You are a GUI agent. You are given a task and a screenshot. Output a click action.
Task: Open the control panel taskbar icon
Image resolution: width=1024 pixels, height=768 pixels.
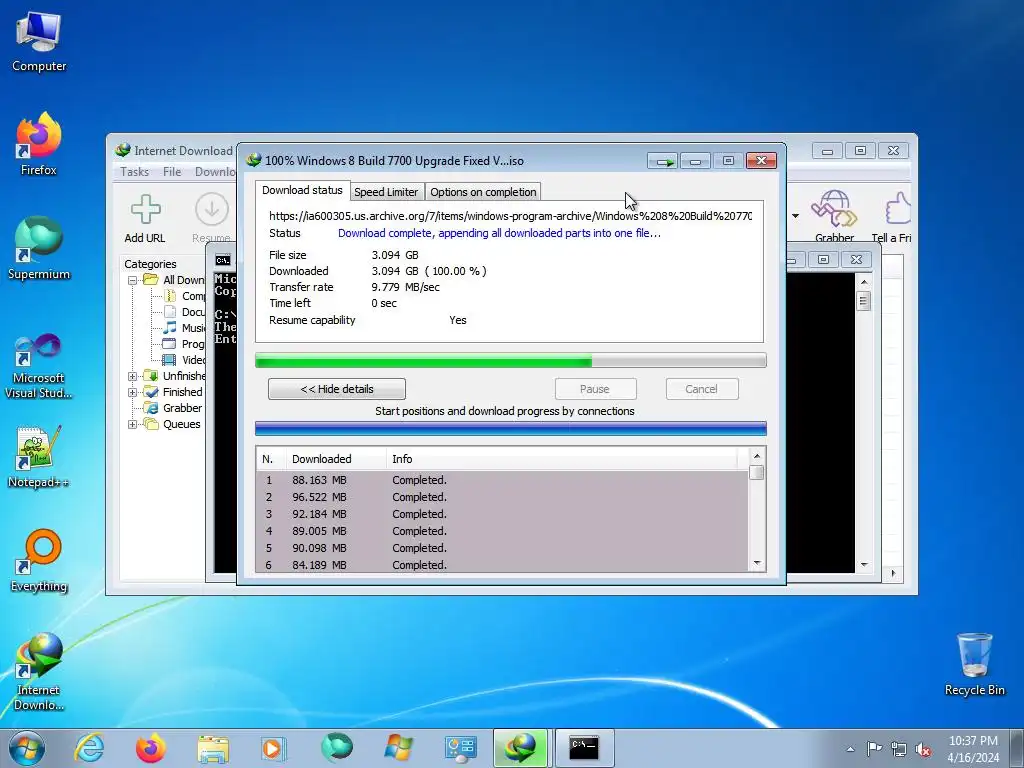pyautogui.click(x=460, y=748)
